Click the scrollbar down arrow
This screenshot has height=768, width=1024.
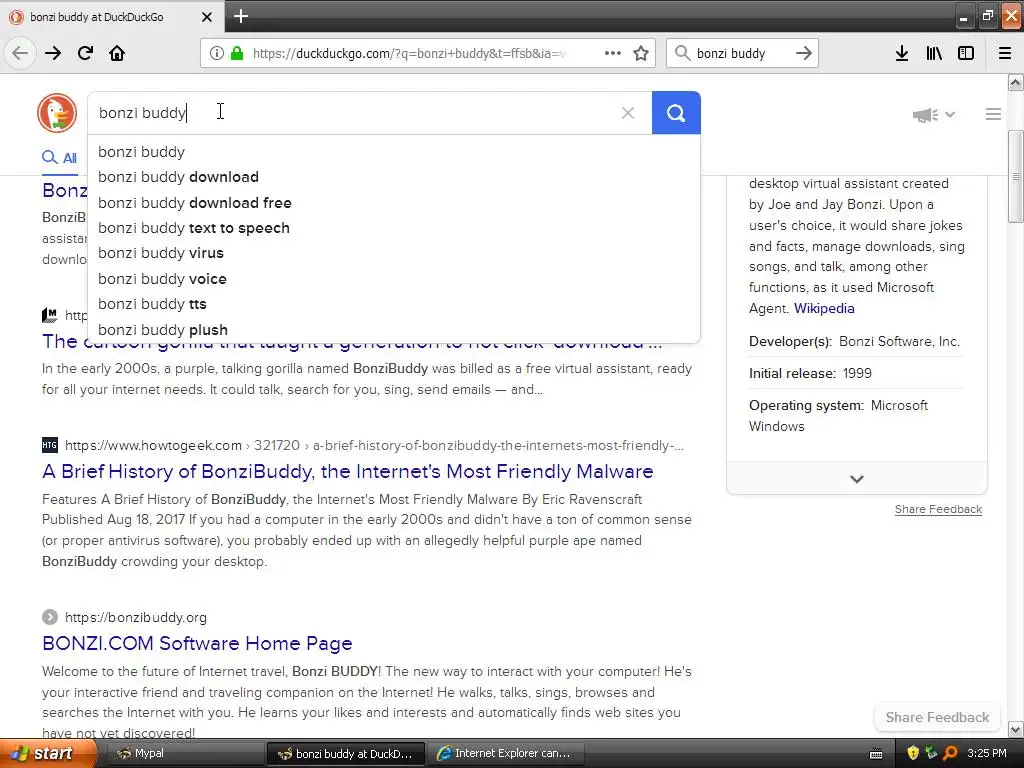pyautogui.click(x=1016, y=729)
